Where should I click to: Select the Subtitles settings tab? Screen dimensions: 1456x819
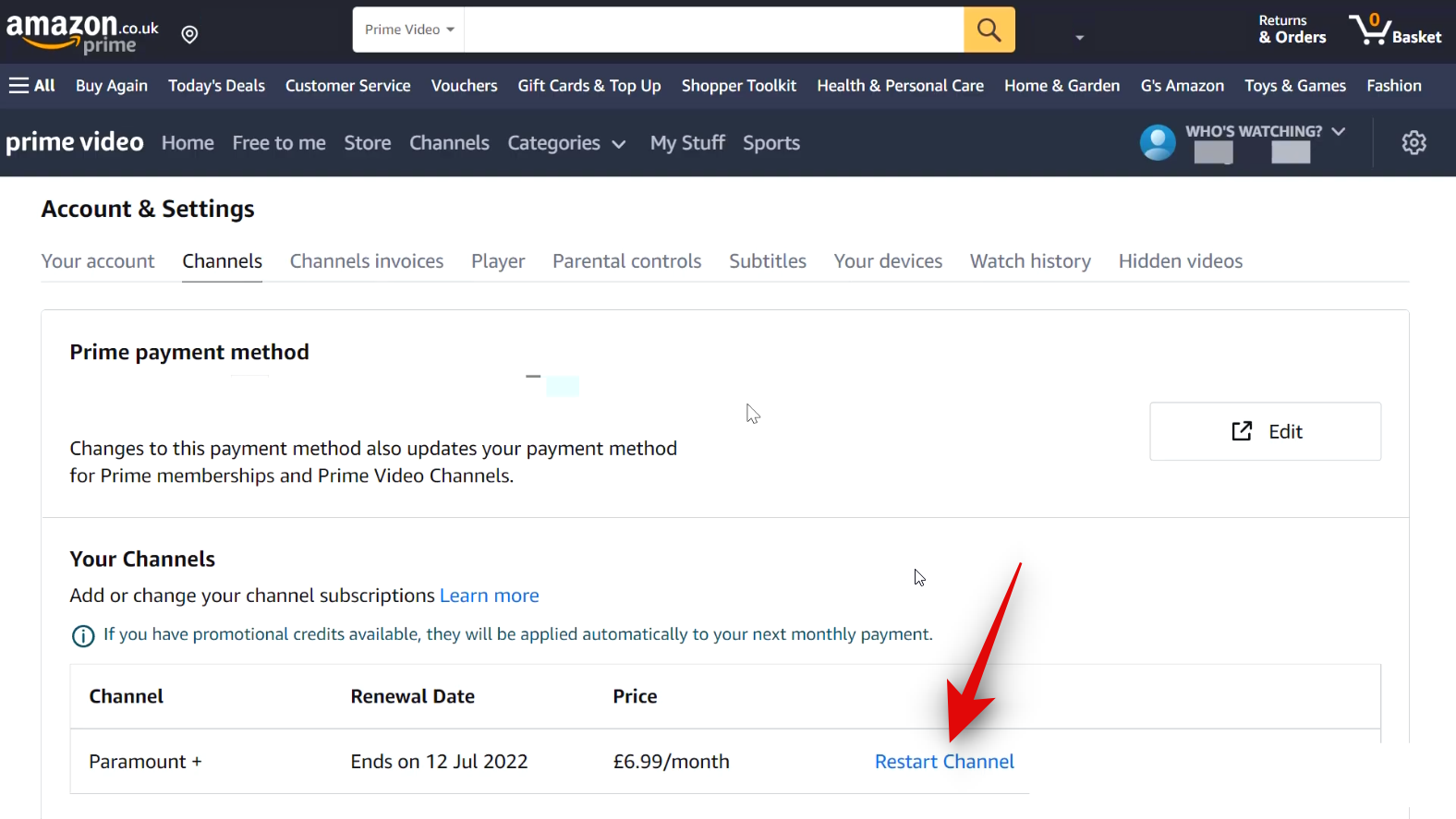767,261
